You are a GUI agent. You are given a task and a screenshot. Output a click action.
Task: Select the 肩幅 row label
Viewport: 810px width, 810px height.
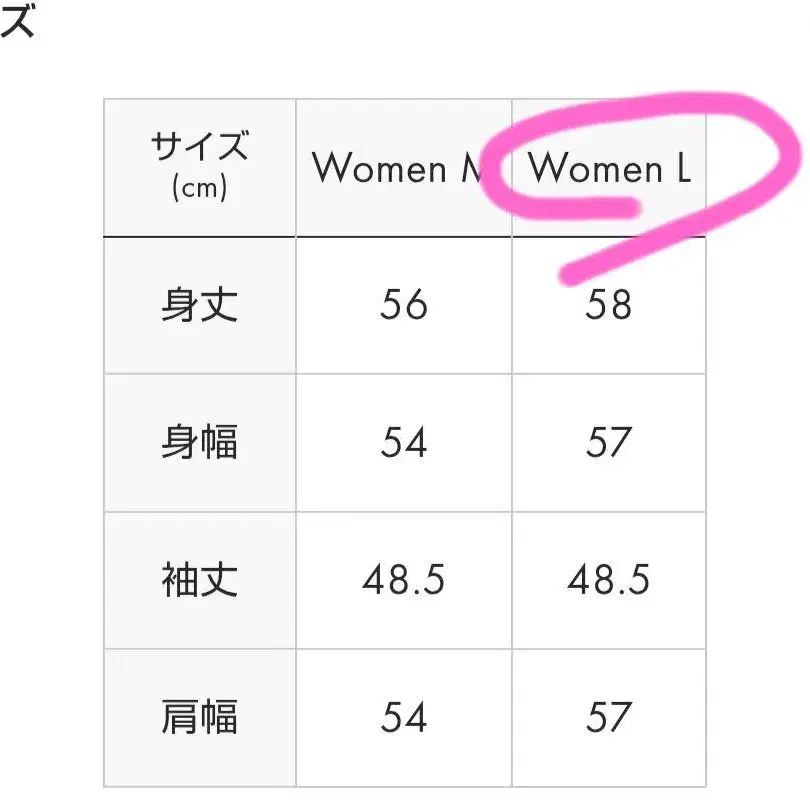click(x=199, y=717)
